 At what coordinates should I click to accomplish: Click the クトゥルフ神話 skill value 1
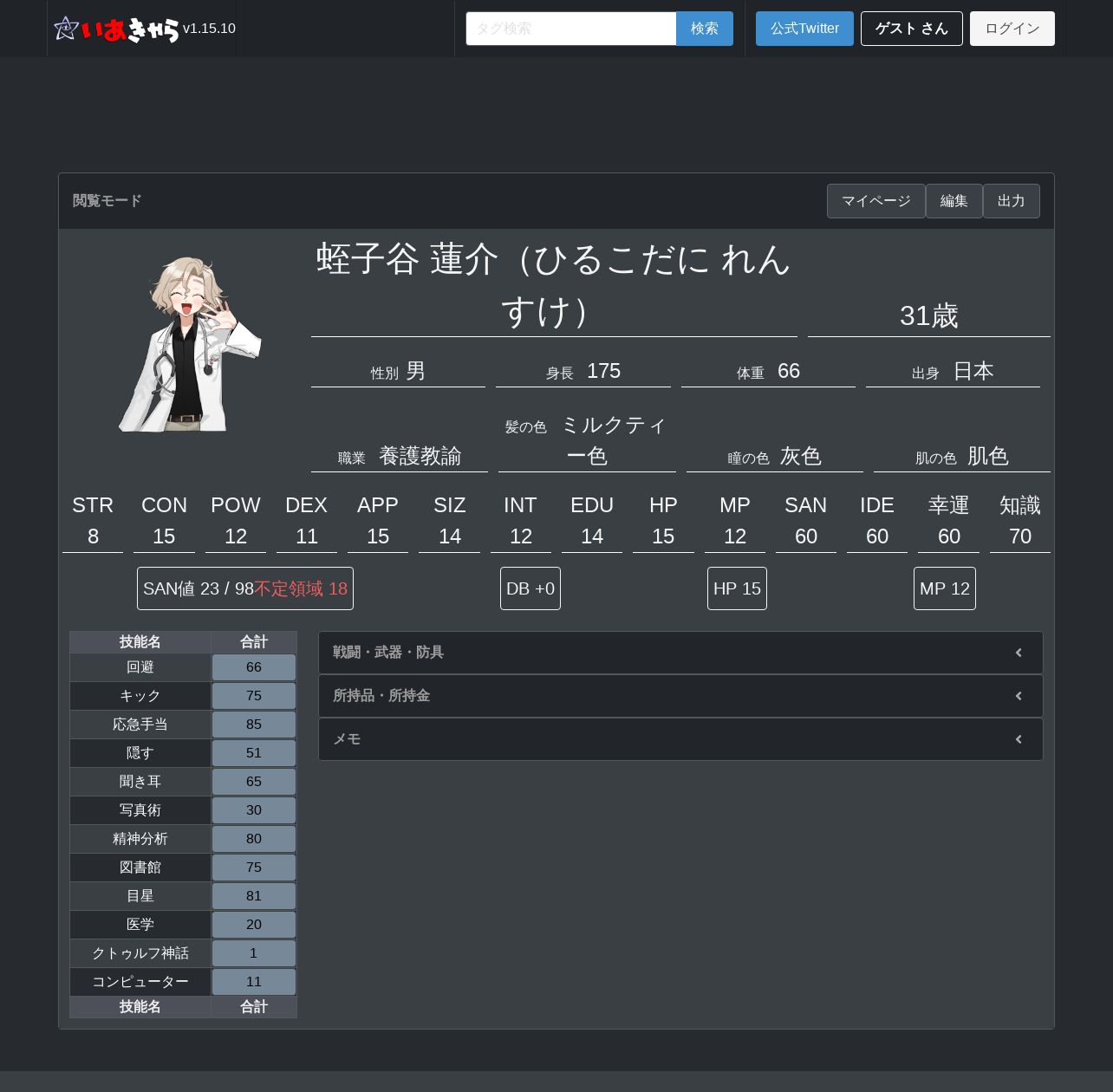pos(254,953)
